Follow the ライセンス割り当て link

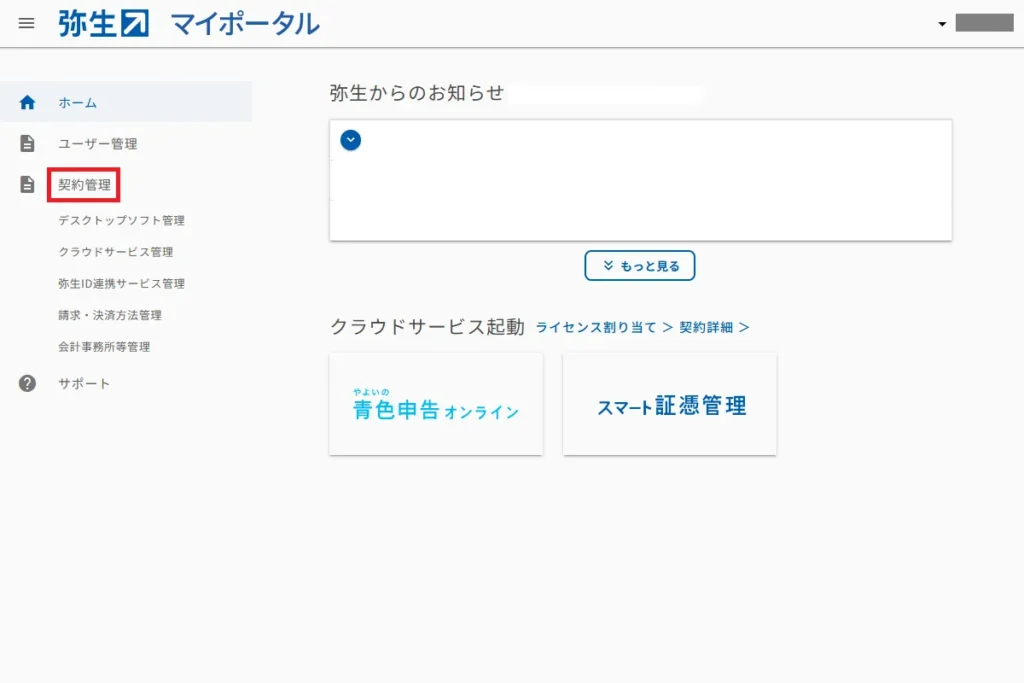[x=604, y=327]
